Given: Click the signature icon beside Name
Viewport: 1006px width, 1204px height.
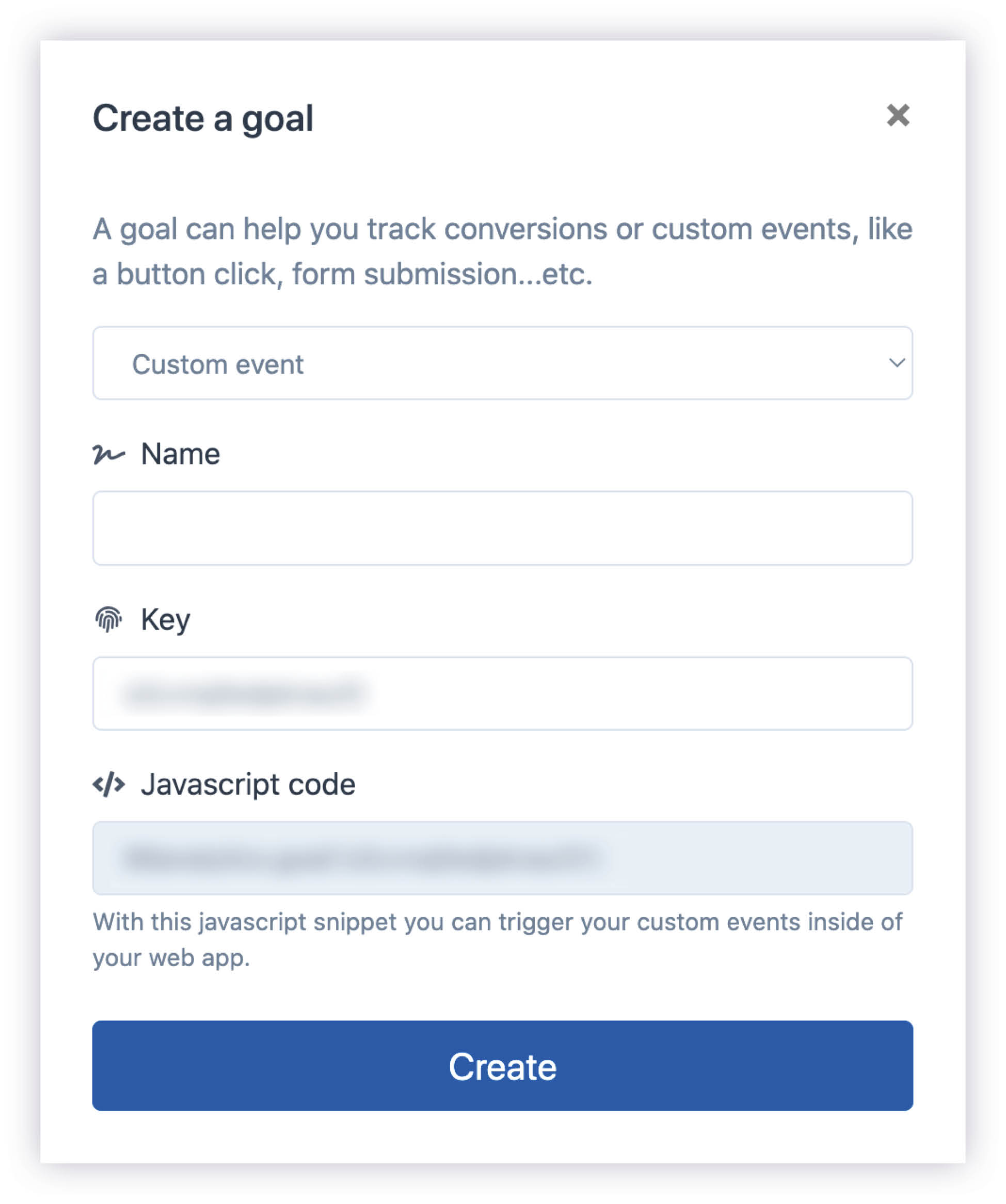Looking at the screenshot, I should tap(108, 454).
